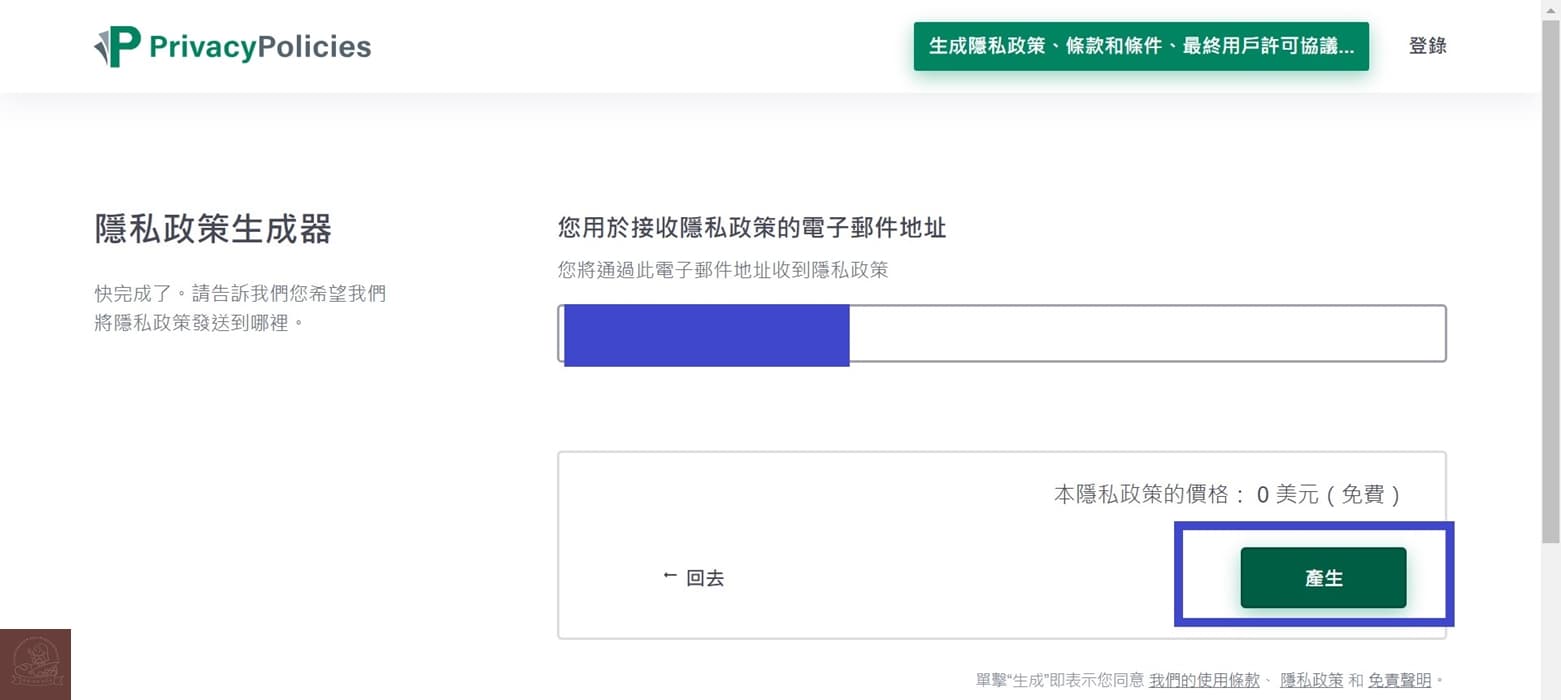Viewport: 1561px width, 700px height.
Task: Click the highlighted 產生 generate button
Action: [1322, 577]
